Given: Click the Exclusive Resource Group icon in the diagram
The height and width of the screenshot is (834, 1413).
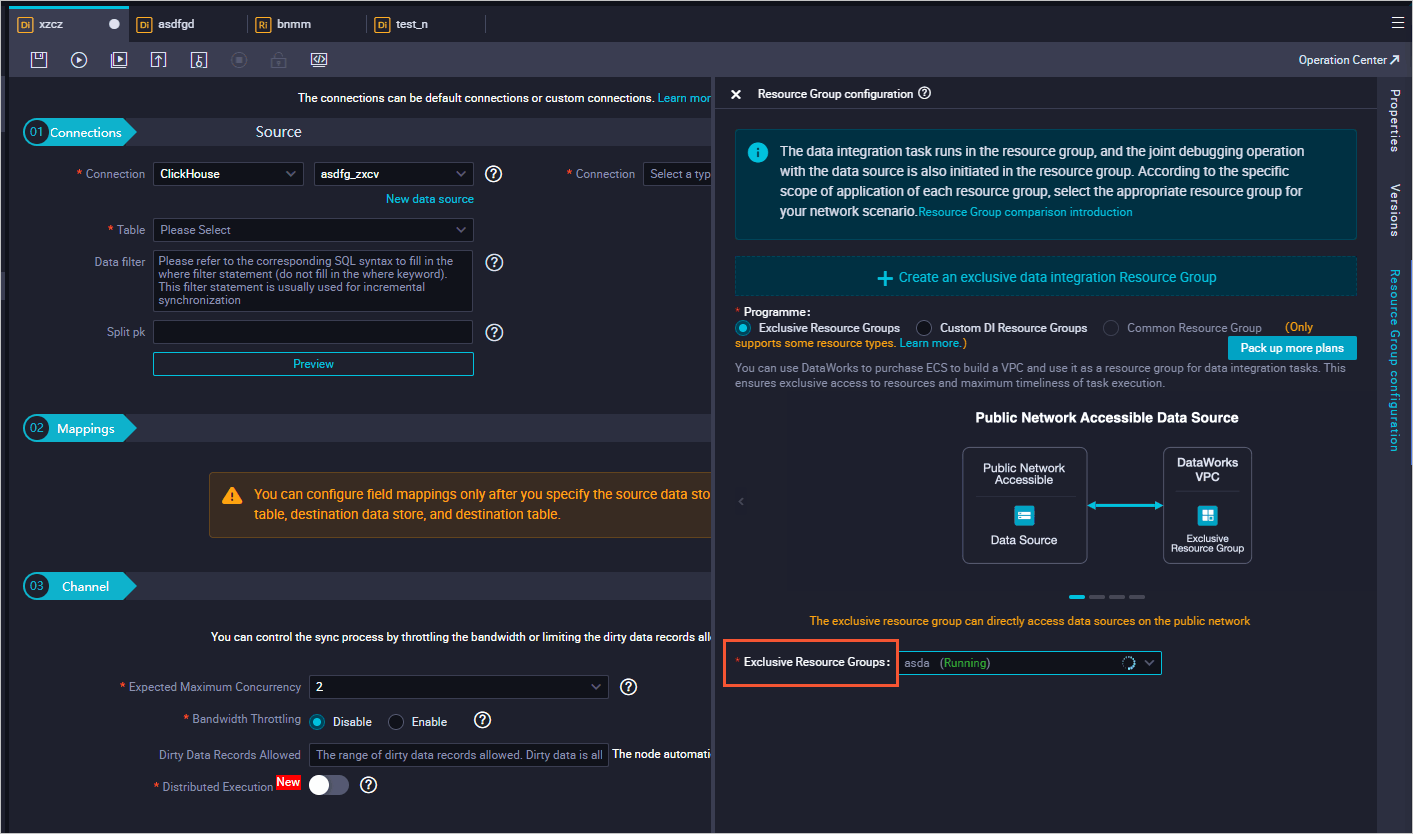Looking at the screenshot, I should pos(1207,515).
